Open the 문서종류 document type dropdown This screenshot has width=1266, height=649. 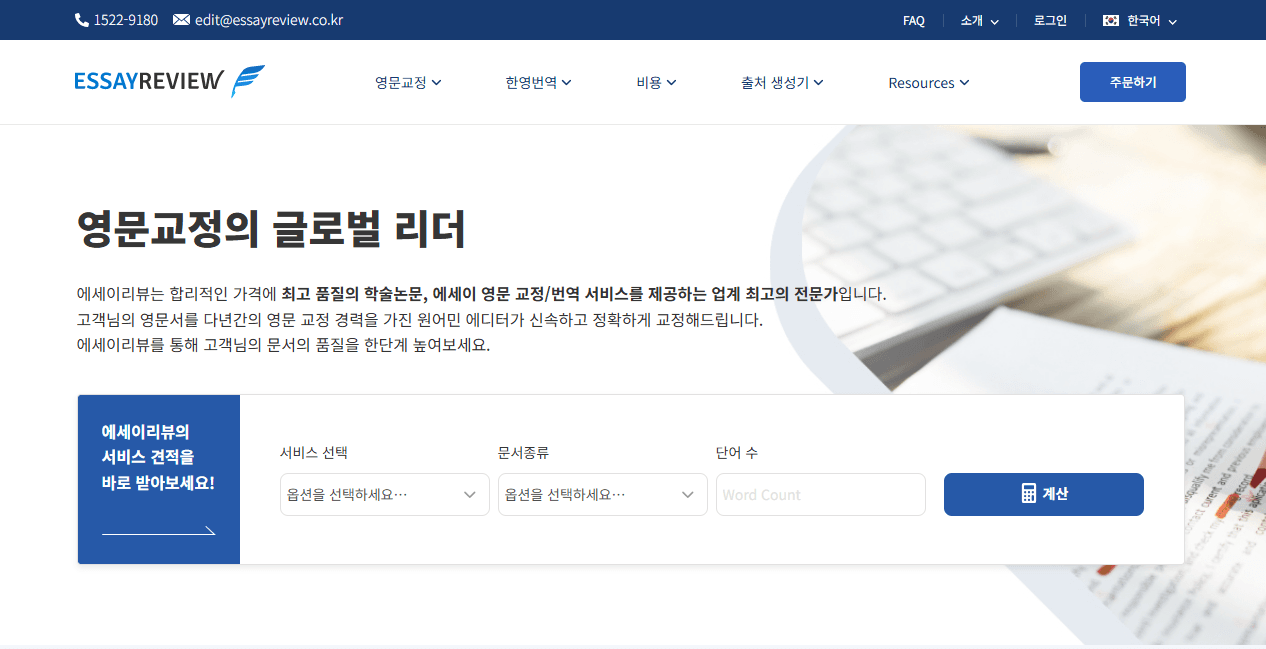(x=602, y=494)
